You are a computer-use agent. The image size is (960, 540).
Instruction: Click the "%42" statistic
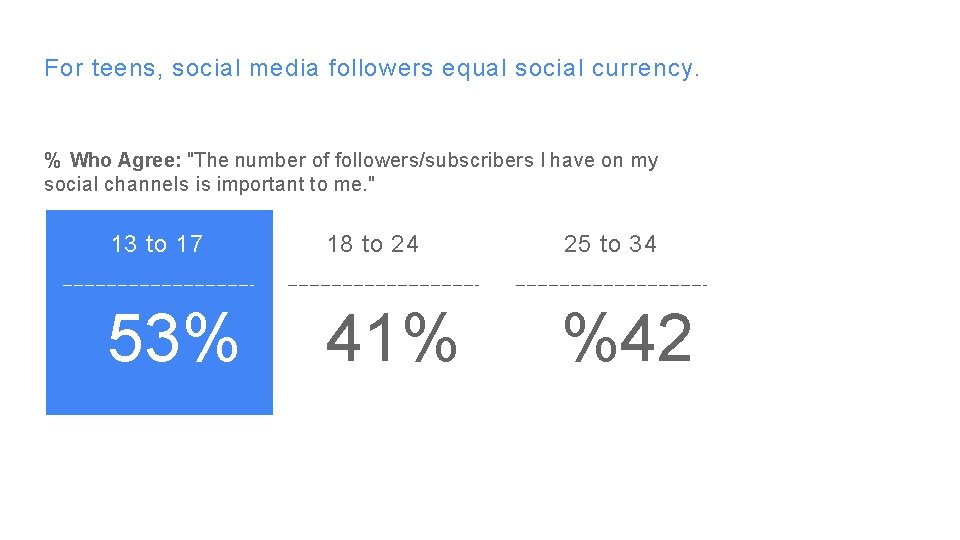click(x=628, y=339)
